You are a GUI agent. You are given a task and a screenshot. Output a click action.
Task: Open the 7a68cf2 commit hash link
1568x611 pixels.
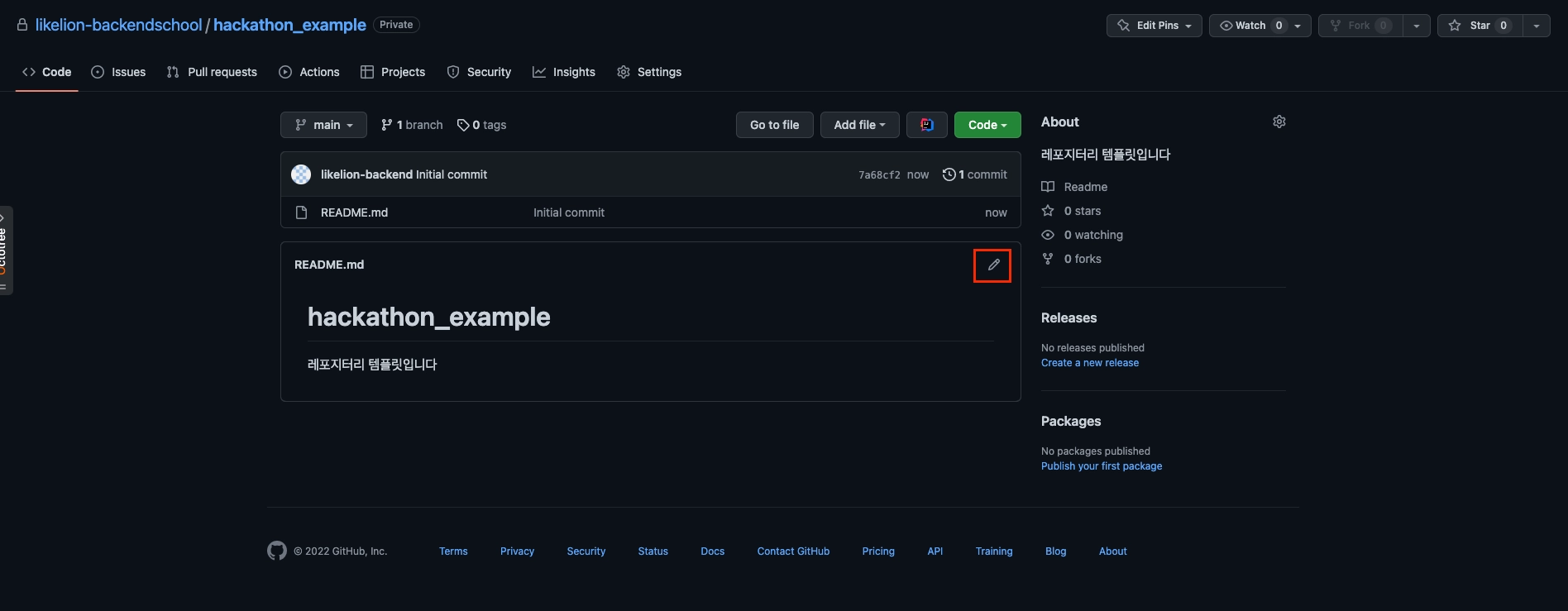point(879,174)
